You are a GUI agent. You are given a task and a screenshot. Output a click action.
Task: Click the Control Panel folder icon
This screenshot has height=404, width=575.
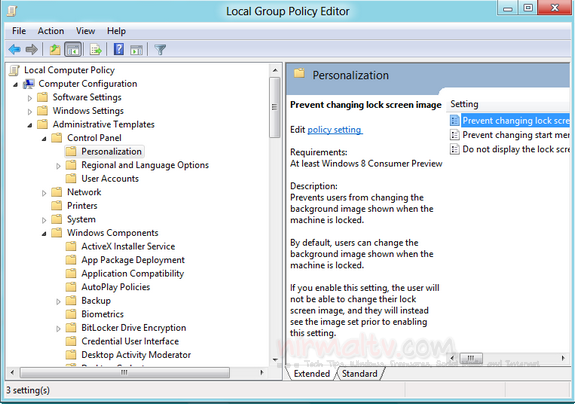(56, 138)
